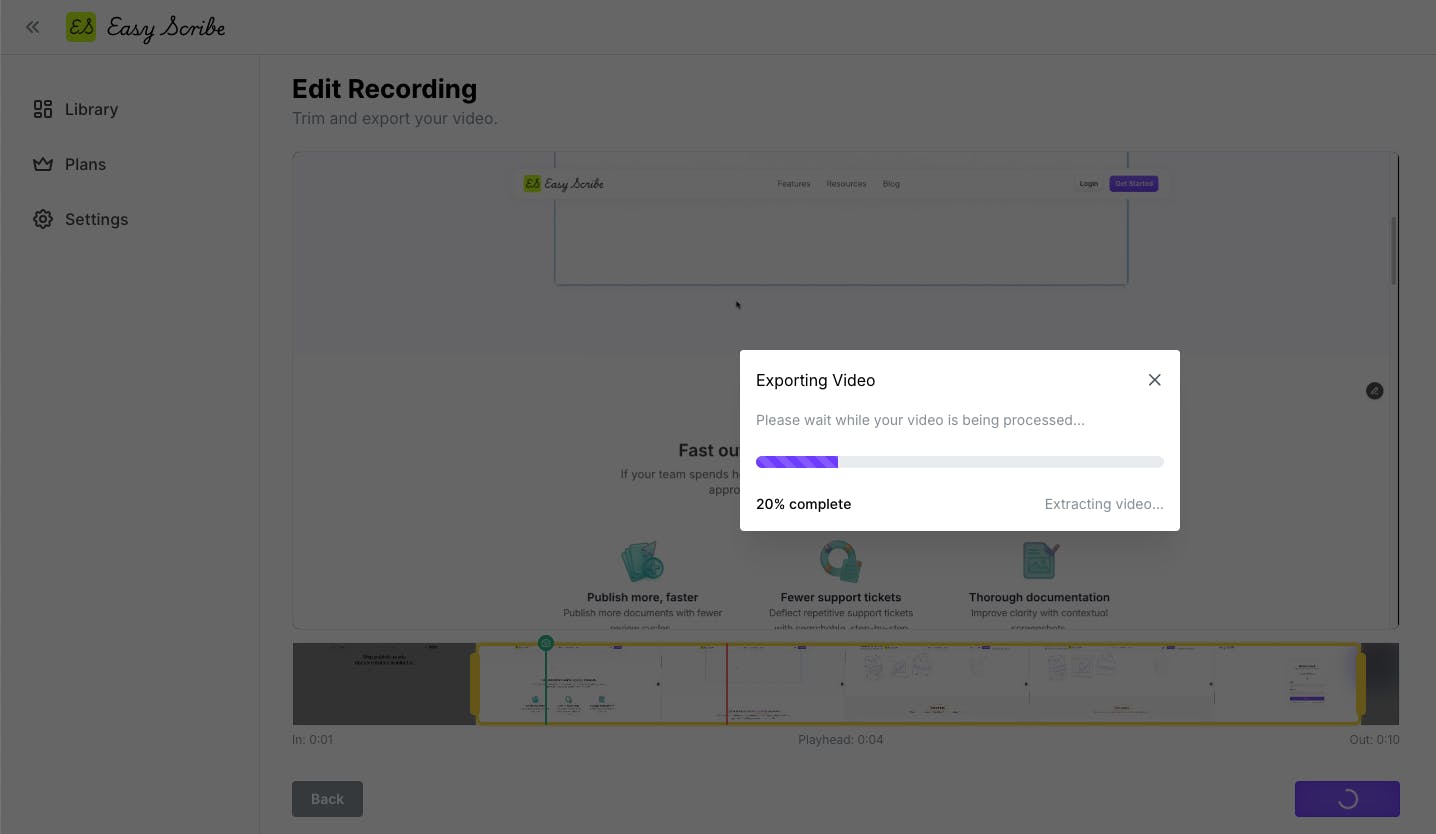Viewport: 1436px width, 834px height.
Task: Click the pencil edit icon on the preview
Action: coord(1375,391)
